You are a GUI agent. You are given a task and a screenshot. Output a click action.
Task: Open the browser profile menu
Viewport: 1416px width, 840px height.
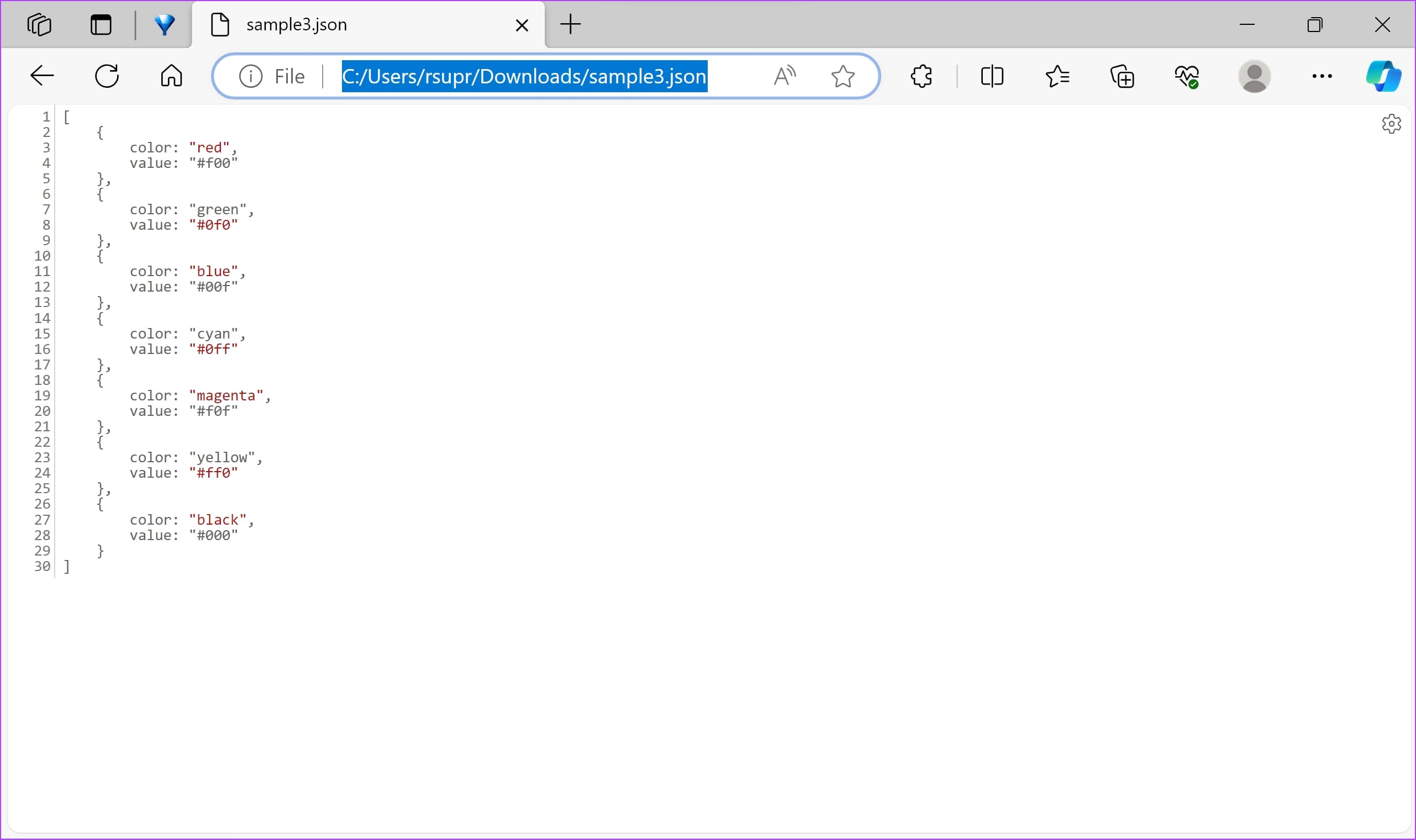point(1255,75)
